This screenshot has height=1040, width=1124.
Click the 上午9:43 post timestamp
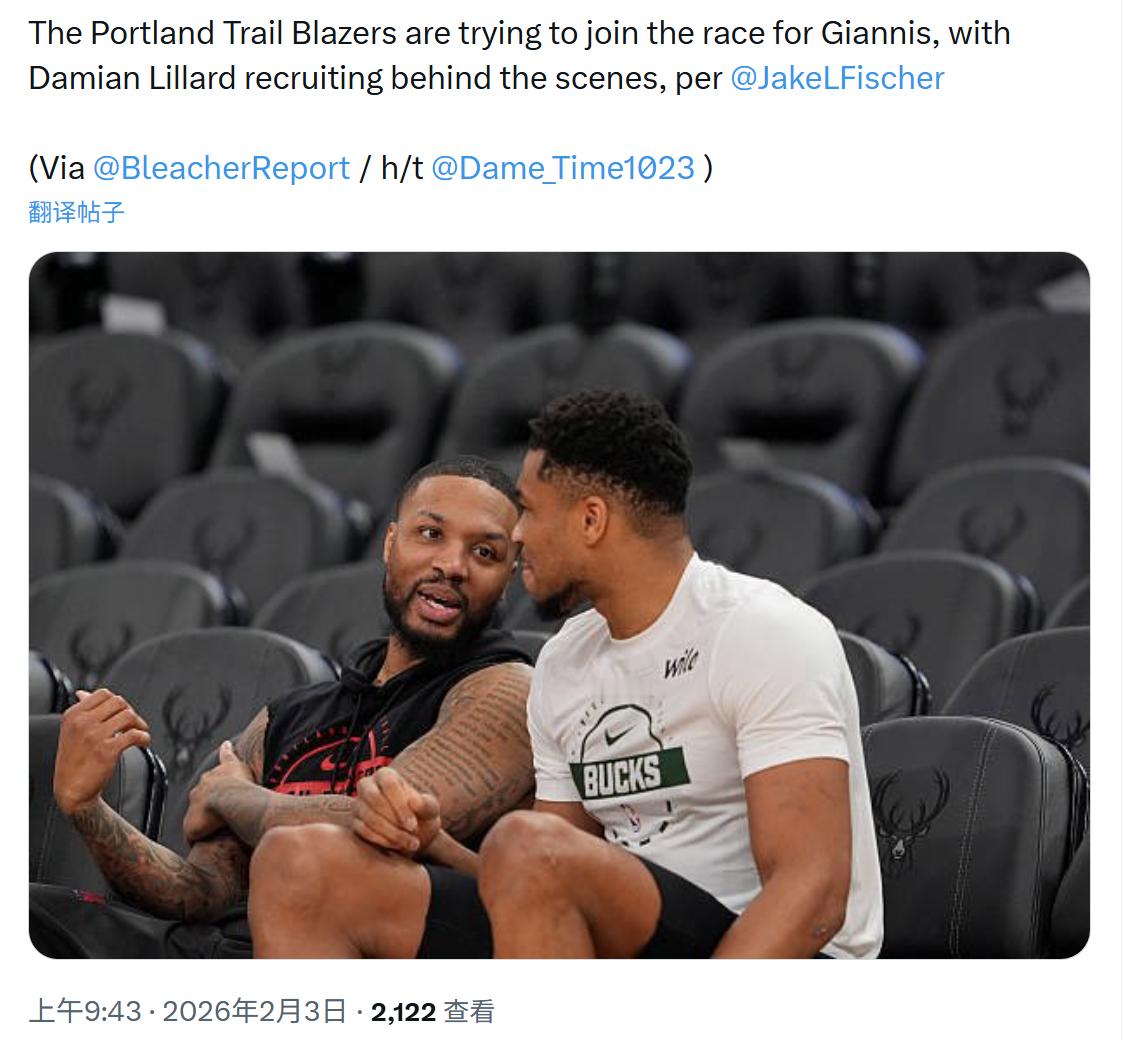pos(85,1011)
